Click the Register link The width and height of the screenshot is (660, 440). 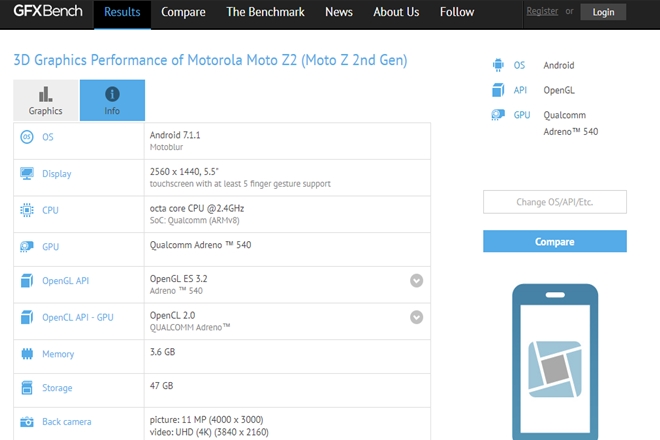542,11
